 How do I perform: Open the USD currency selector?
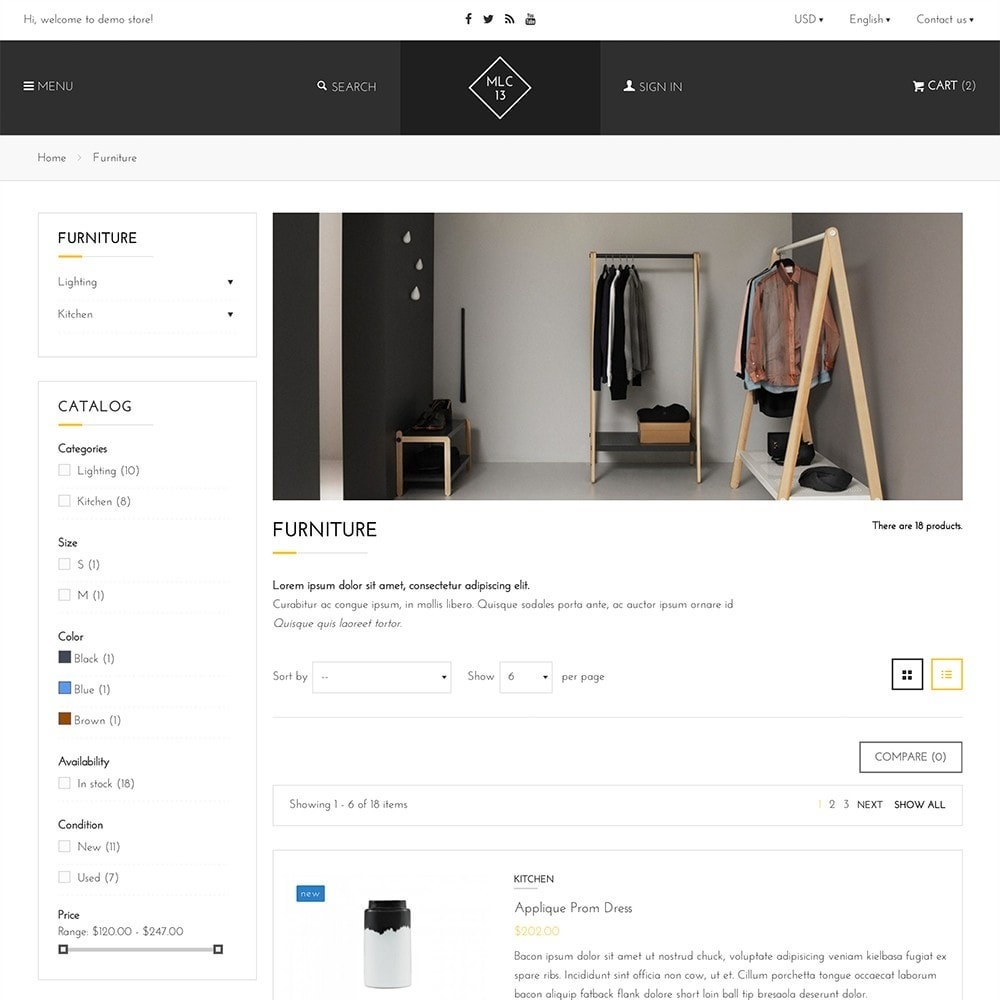(808, 19)
